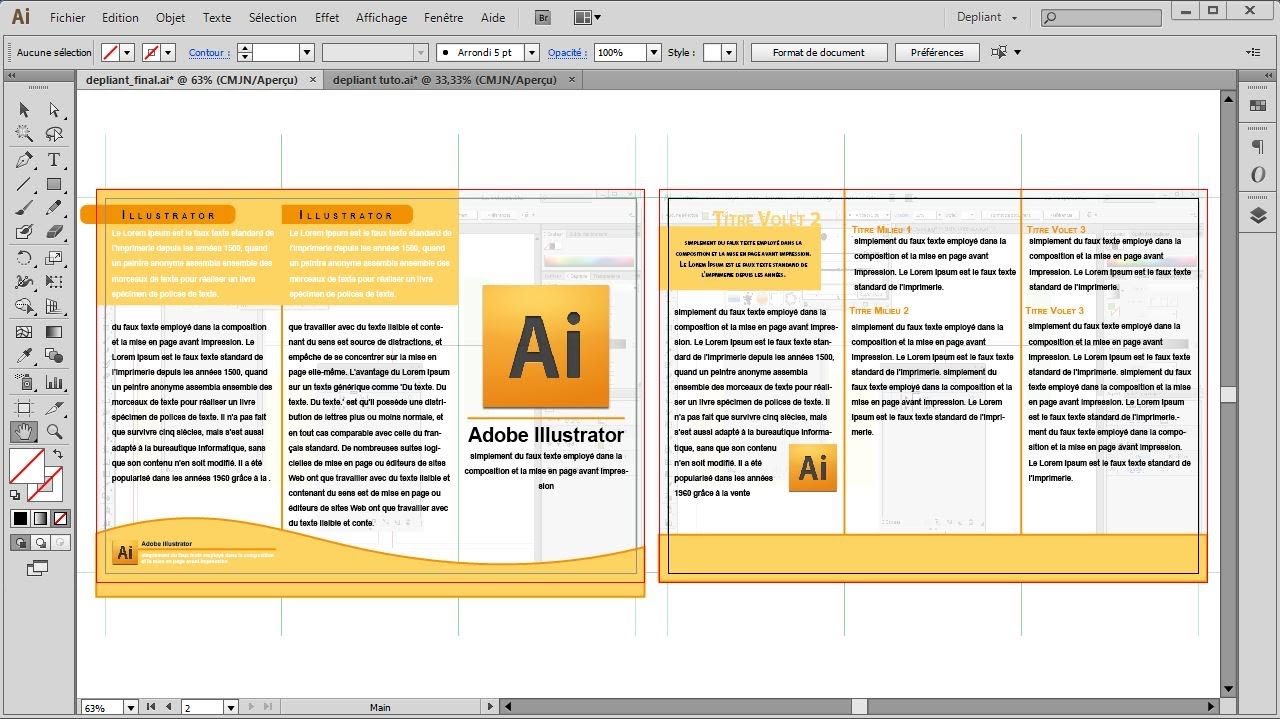
Task: Open the stroke weight dropdown
Action: click(307, 52)
